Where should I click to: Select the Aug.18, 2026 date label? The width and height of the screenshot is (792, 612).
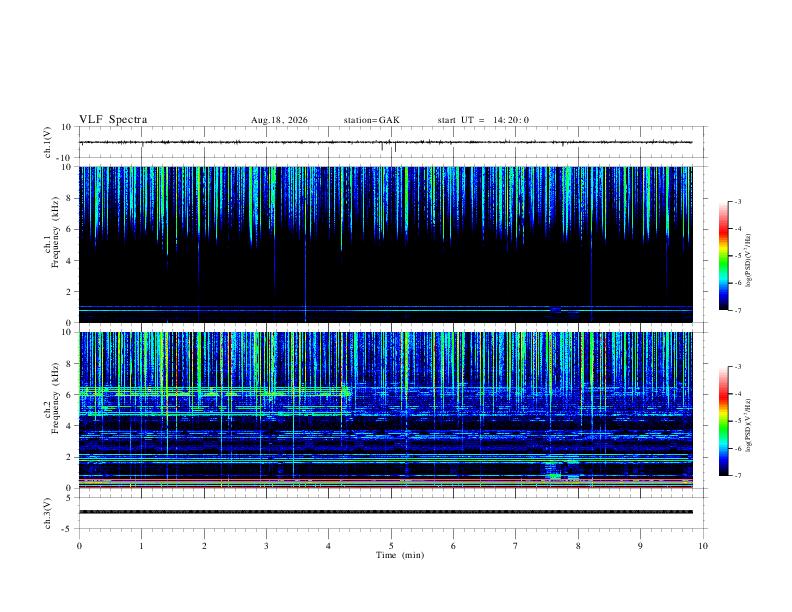[x=279, y=120]
